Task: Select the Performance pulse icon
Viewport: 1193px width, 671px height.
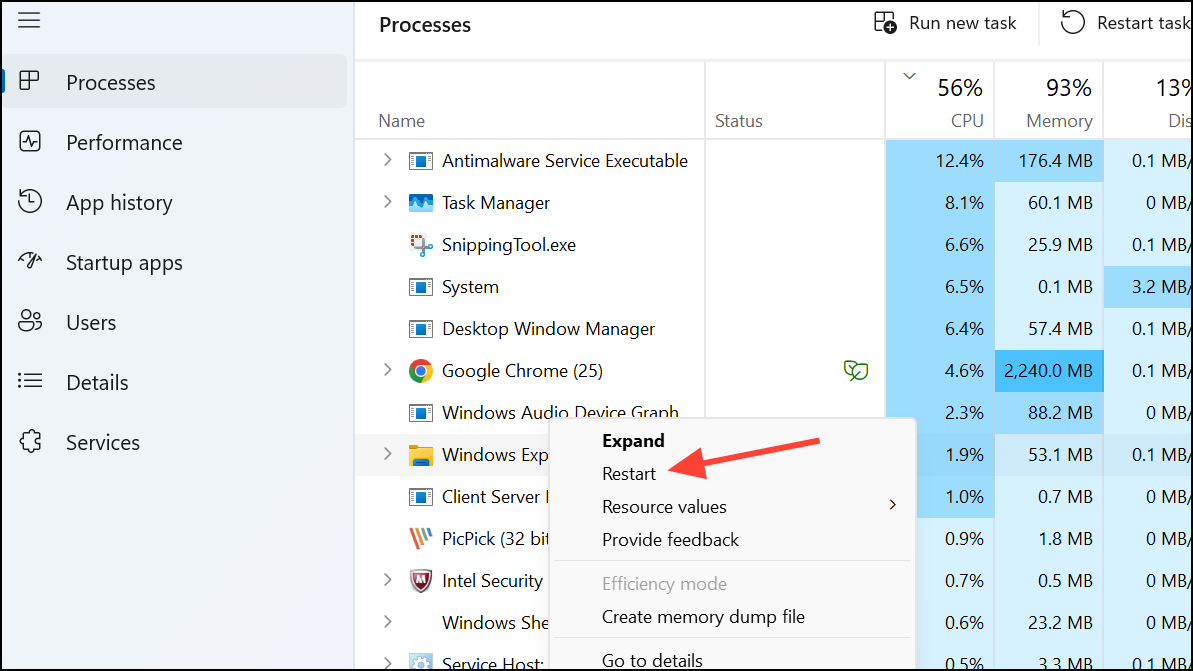Action: pos(28,142)
